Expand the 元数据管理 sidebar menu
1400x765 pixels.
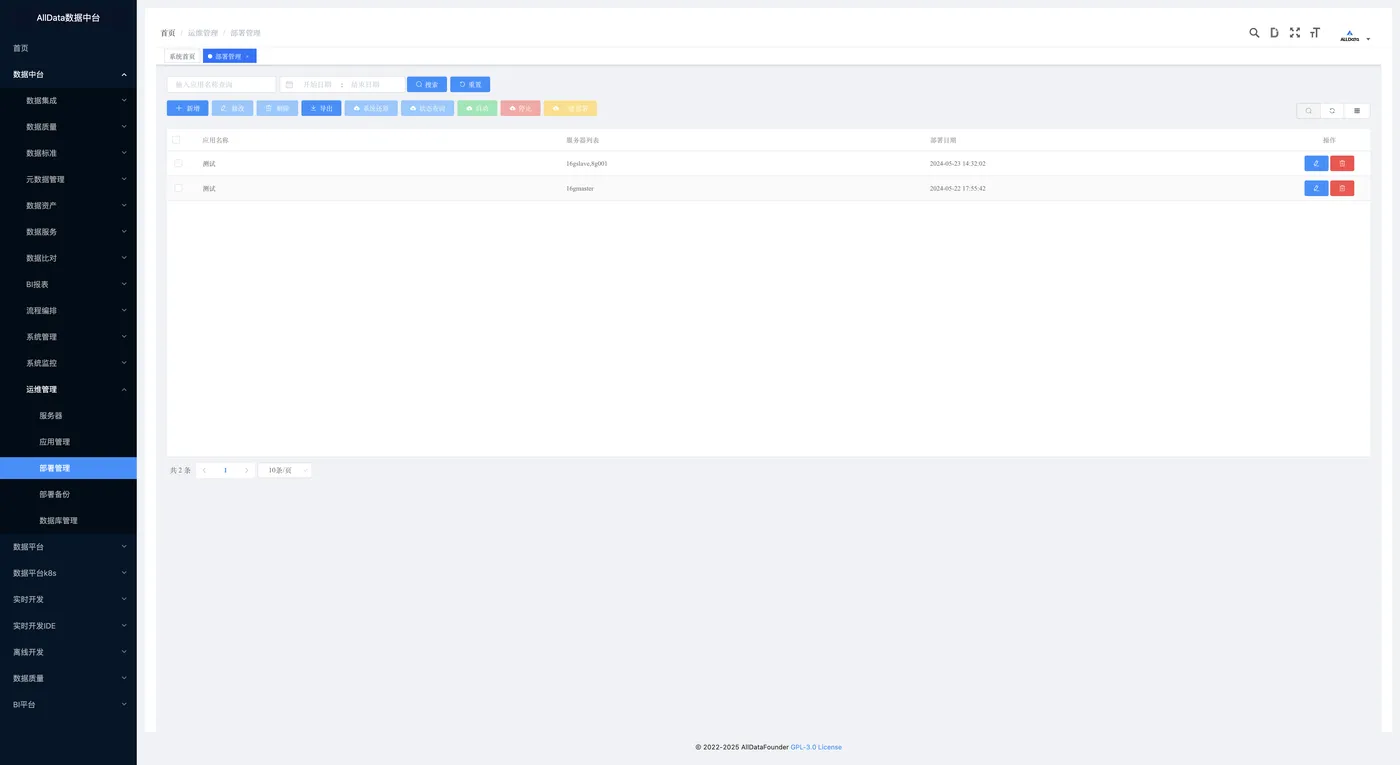68,179
